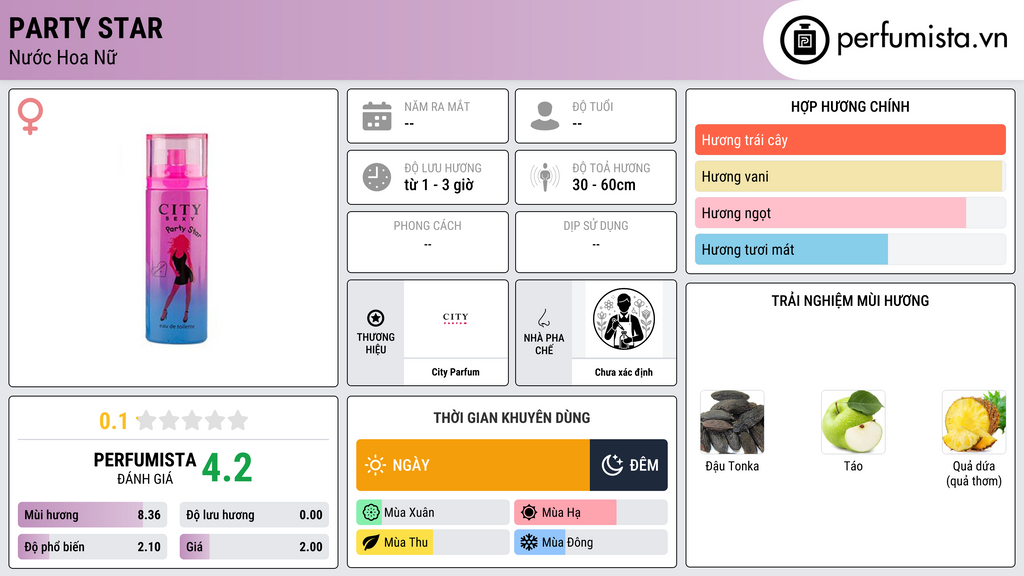Click the PERFUMISTA ĐÁNH GIÁ label

[x=145, y=469]
